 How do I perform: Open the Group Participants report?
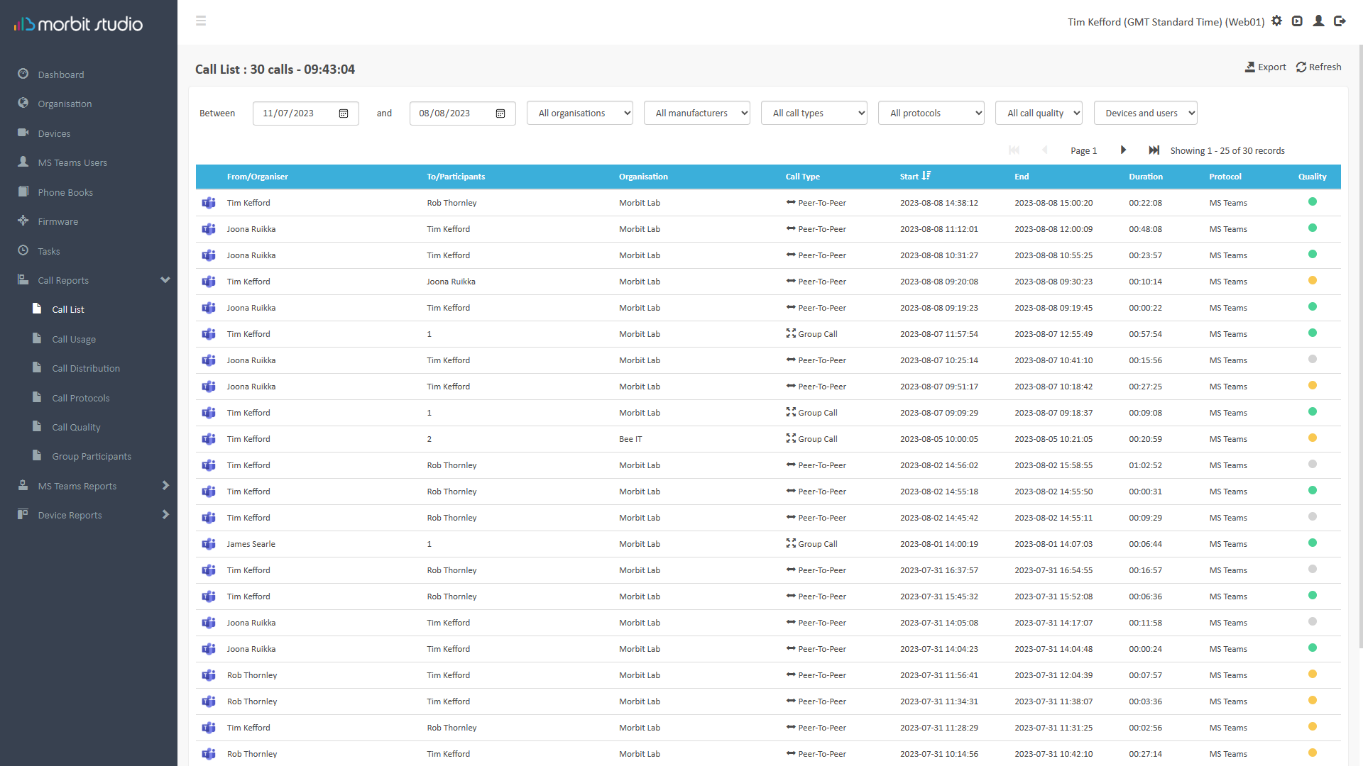tap(92, 456)
